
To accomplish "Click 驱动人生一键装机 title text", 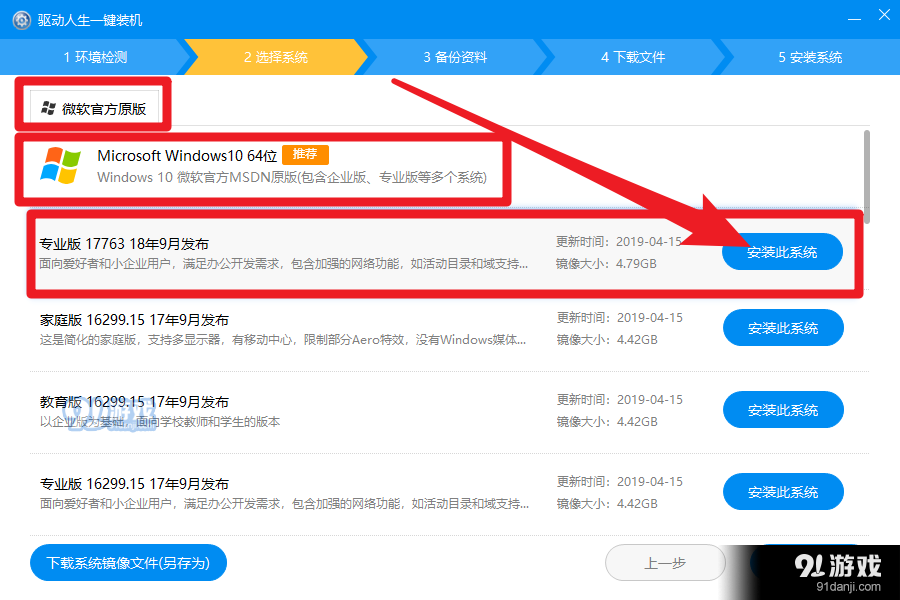I will 90,20.
